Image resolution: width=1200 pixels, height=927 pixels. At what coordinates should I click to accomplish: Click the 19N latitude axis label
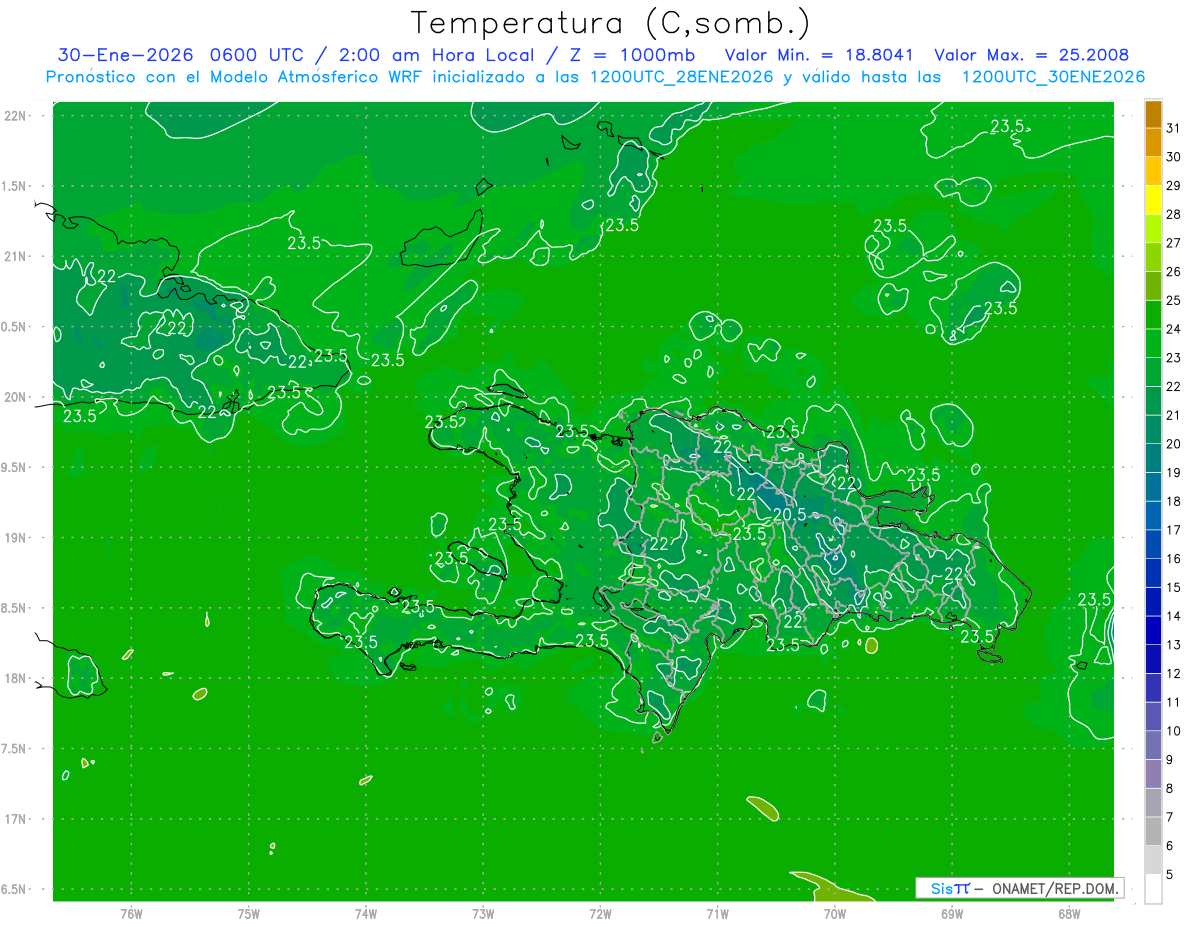[x=14, y=538]
